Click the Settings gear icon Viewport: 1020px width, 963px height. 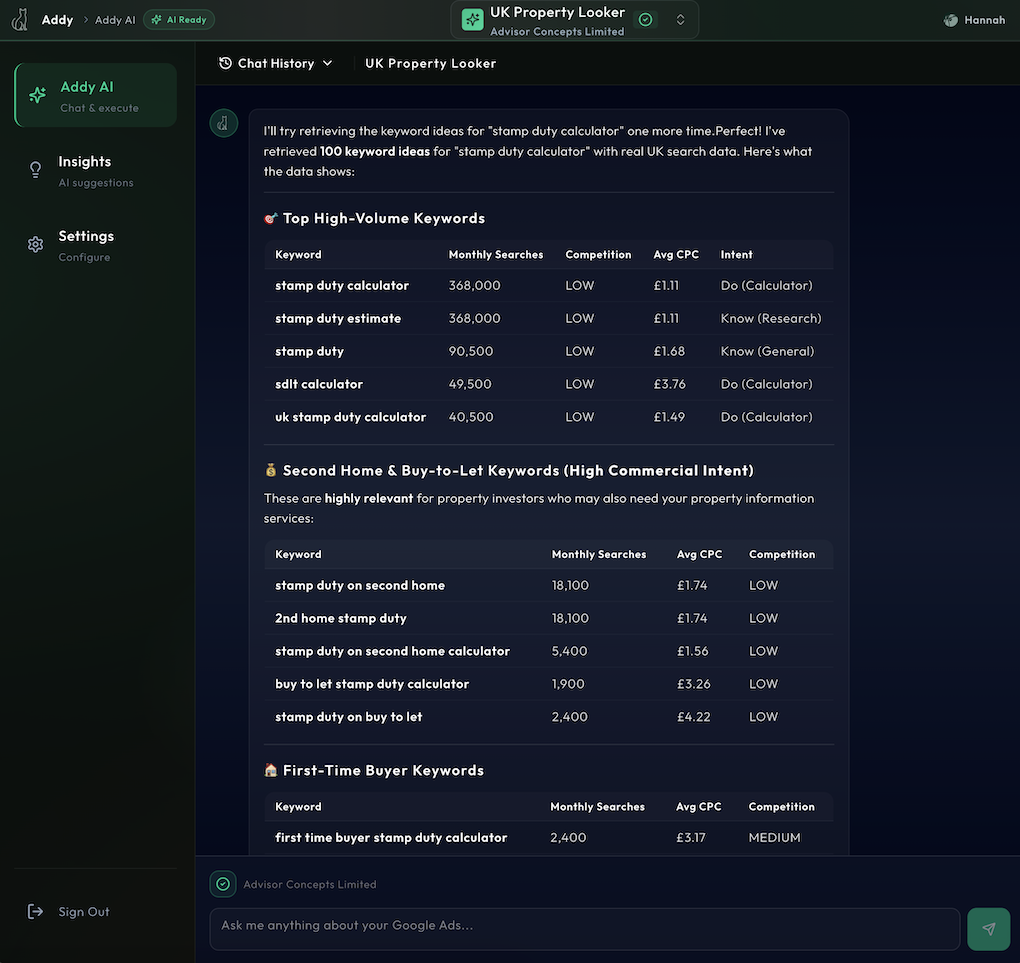pos(36,245)
